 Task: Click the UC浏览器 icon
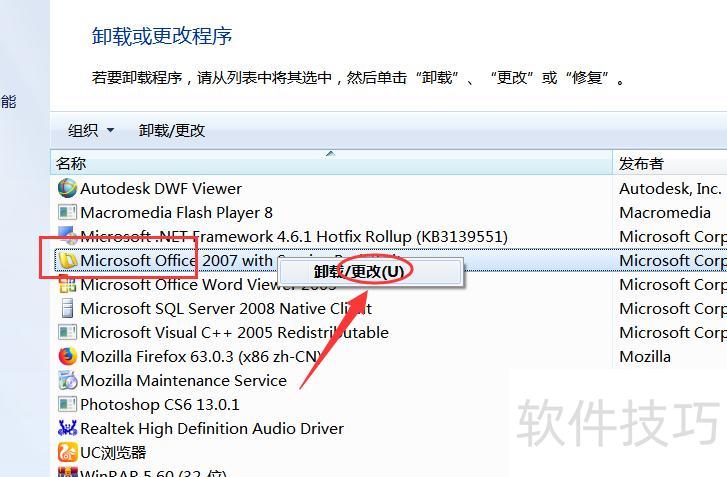[x=67, y=452]
